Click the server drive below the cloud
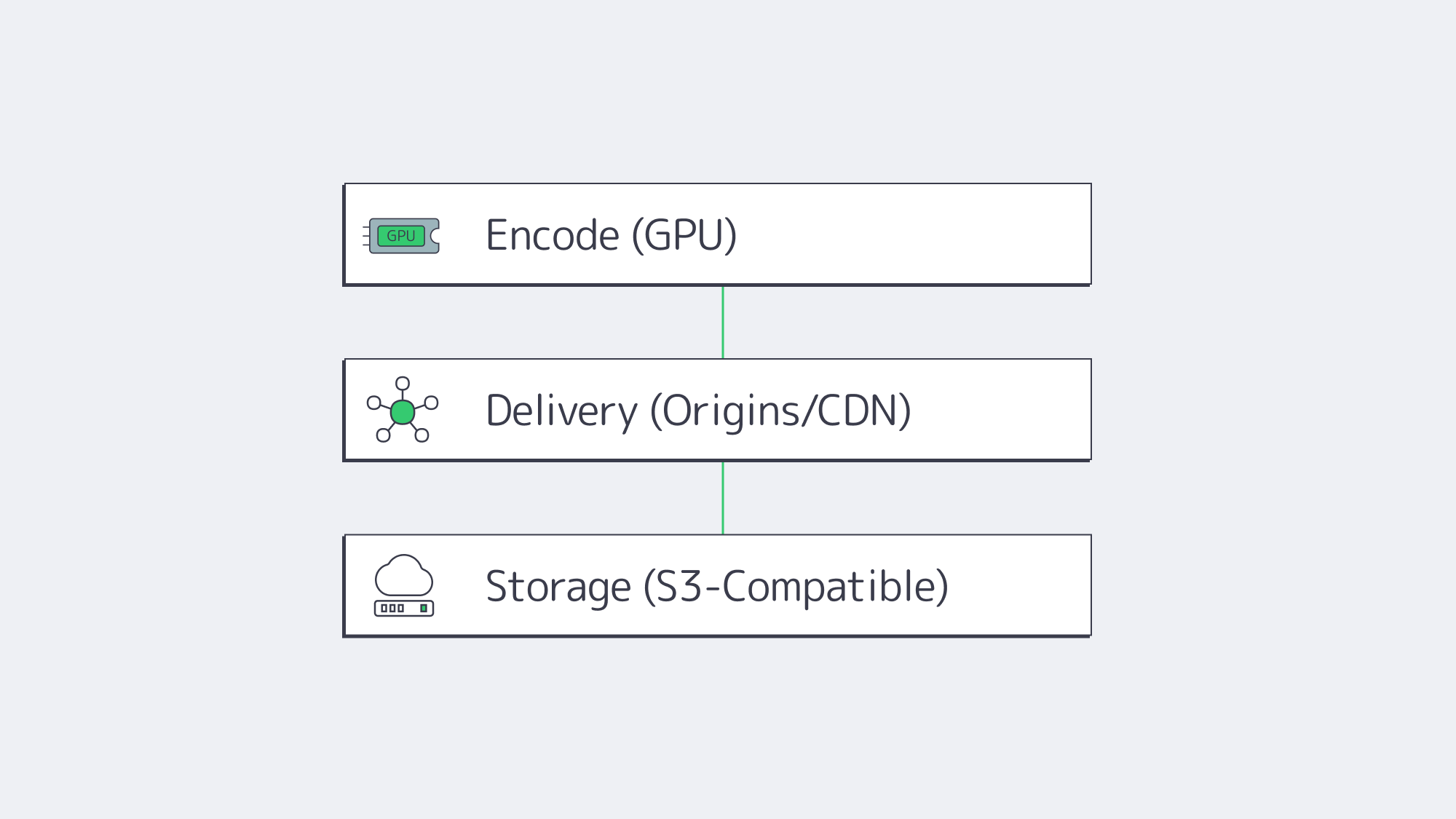 [x=404, y=608]
